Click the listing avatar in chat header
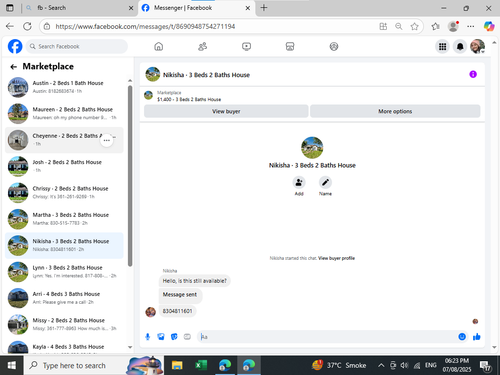This screenshot has width=500, height=375. tap(153, 74)
